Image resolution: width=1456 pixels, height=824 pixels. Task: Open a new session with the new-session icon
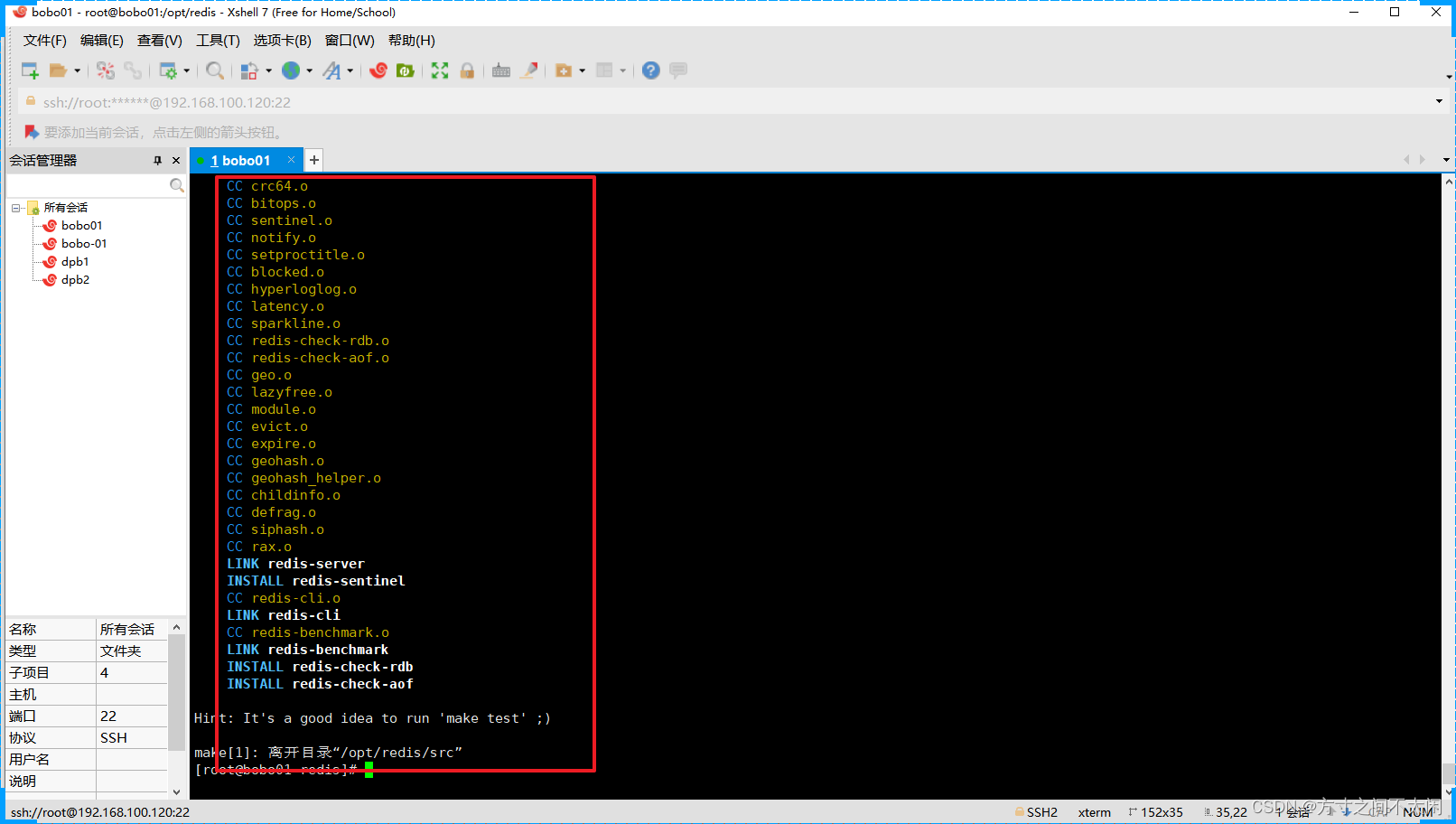tap(28, 70)
